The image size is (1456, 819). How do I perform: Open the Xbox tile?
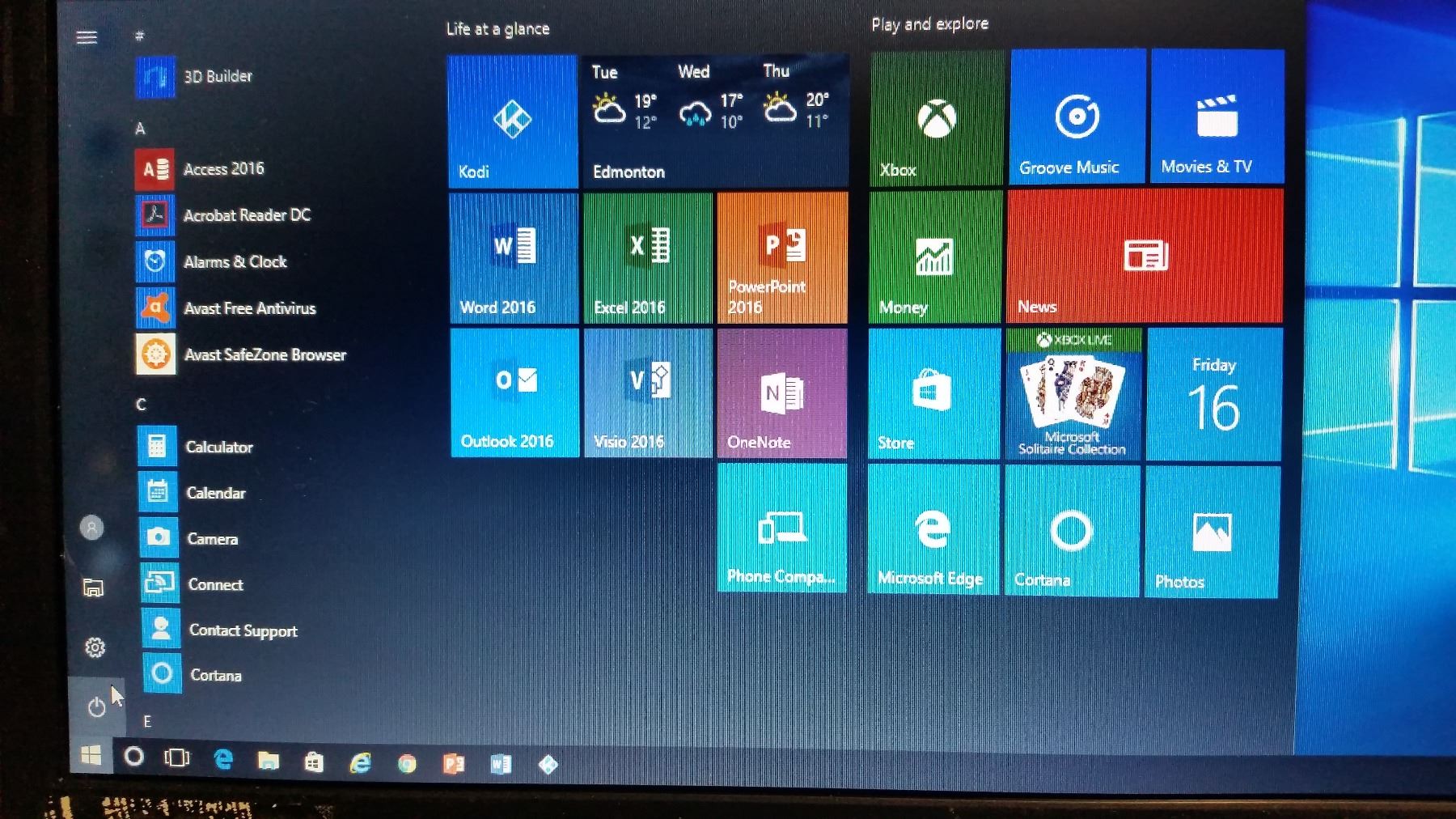pos(937,118)
